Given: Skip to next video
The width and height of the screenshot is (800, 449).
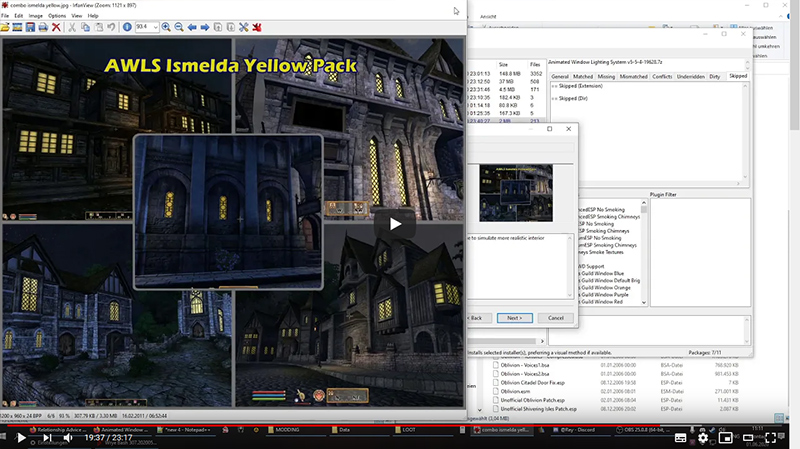Looking at the screenshot, I should 47,438.
